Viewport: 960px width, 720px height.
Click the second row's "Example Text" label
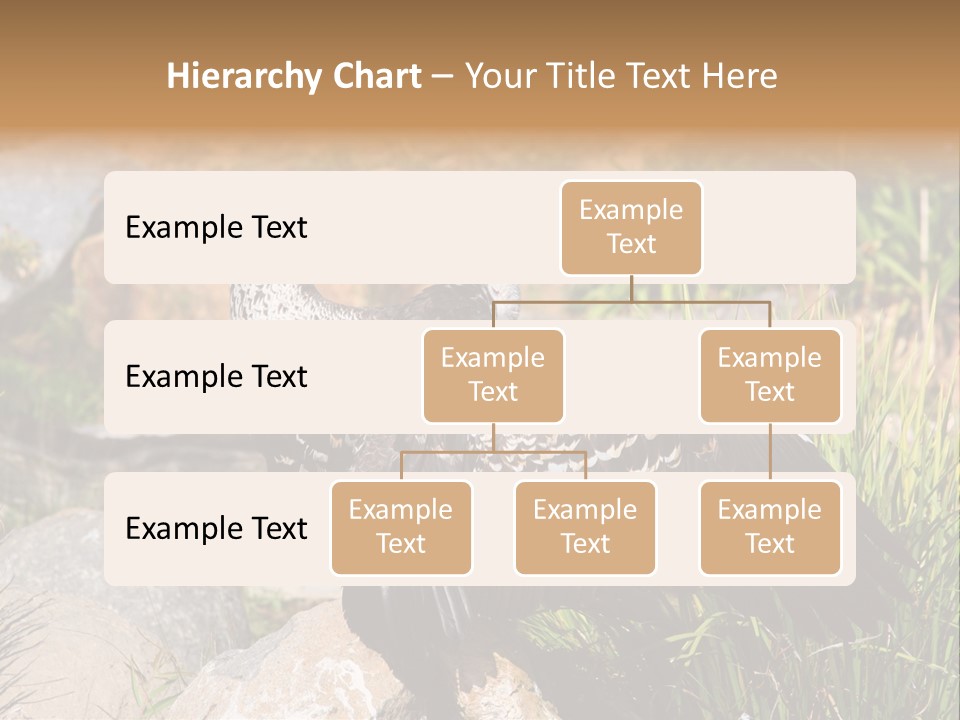[x=216, y=376]
